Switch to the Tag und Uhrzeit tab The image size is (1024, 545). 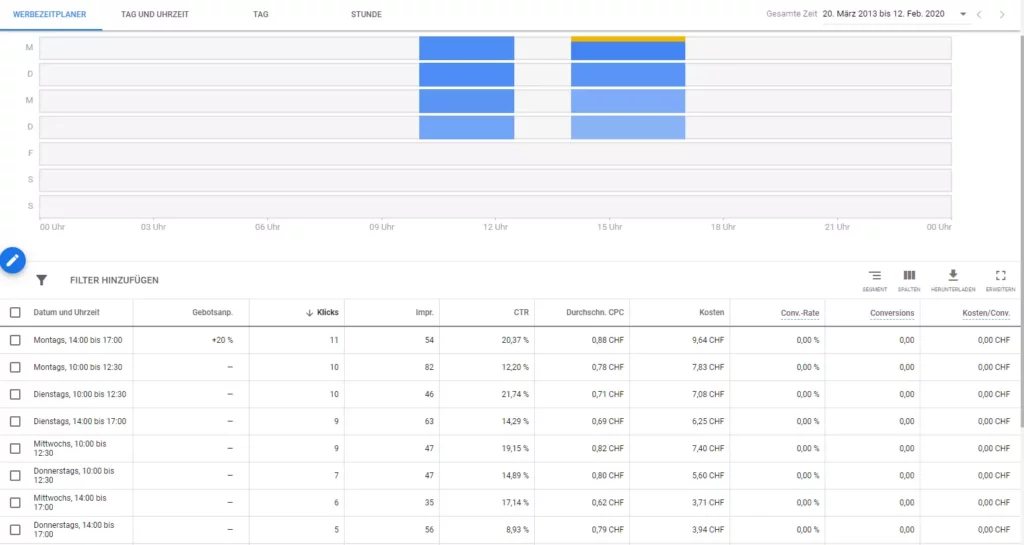155,15
